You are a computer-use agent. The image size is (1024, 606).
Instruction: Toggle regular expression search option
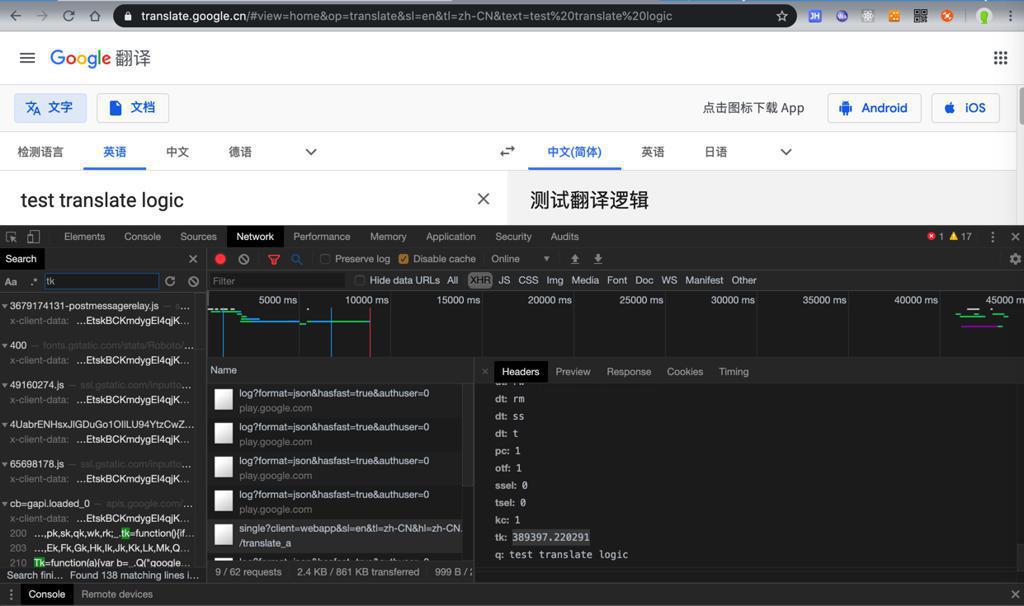(x=33, y=281)
